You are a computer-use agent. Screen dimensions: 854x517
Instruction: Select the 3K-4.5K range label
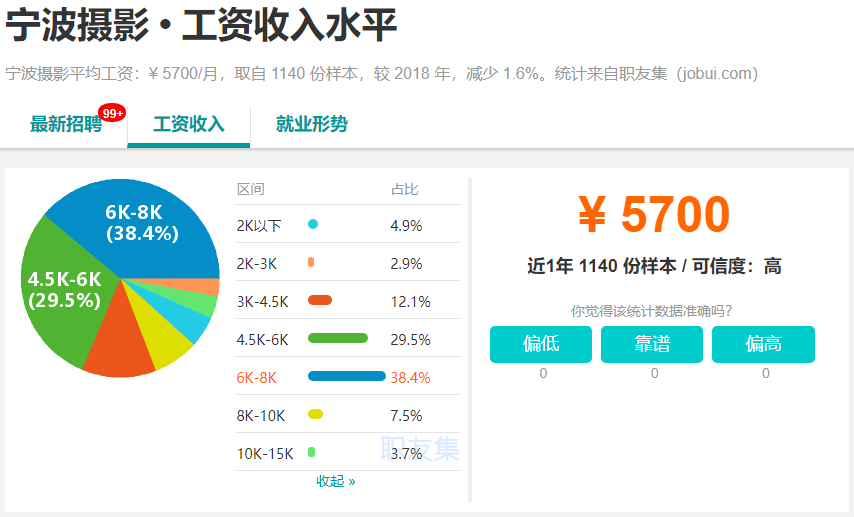(x=263, y=302)
